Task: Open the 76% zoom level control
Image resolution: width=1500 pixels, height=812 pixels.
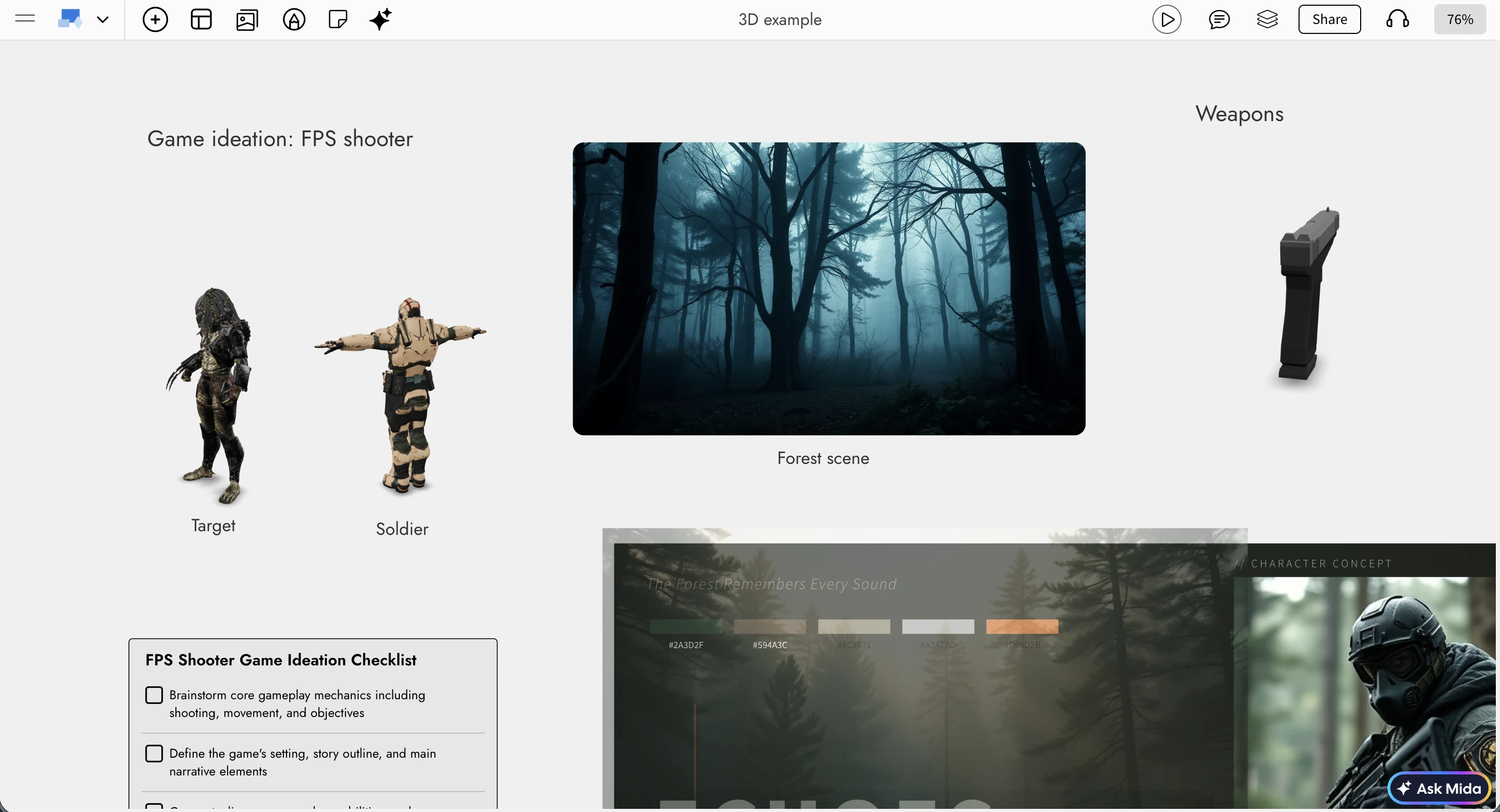Action: coord(1460,19)
